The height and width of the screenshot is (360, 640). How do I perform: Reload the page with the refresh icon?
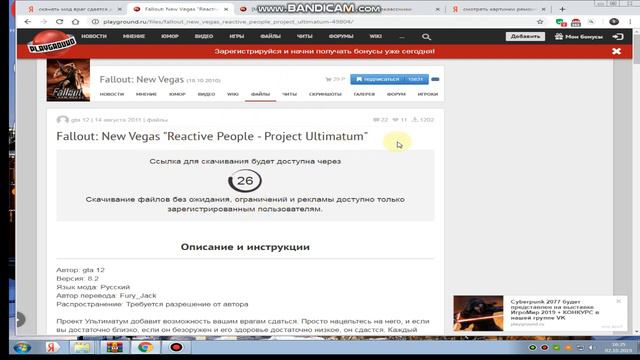point(60,22)
